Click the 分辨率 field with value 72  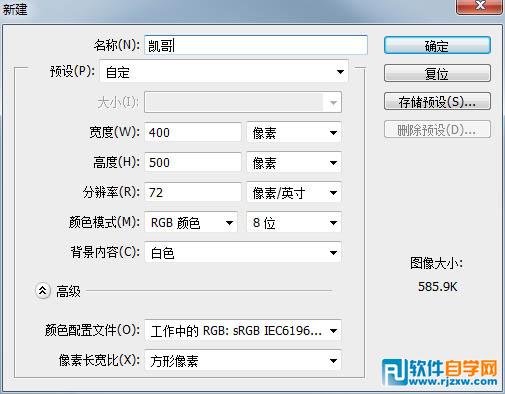(x=193, y=192)
